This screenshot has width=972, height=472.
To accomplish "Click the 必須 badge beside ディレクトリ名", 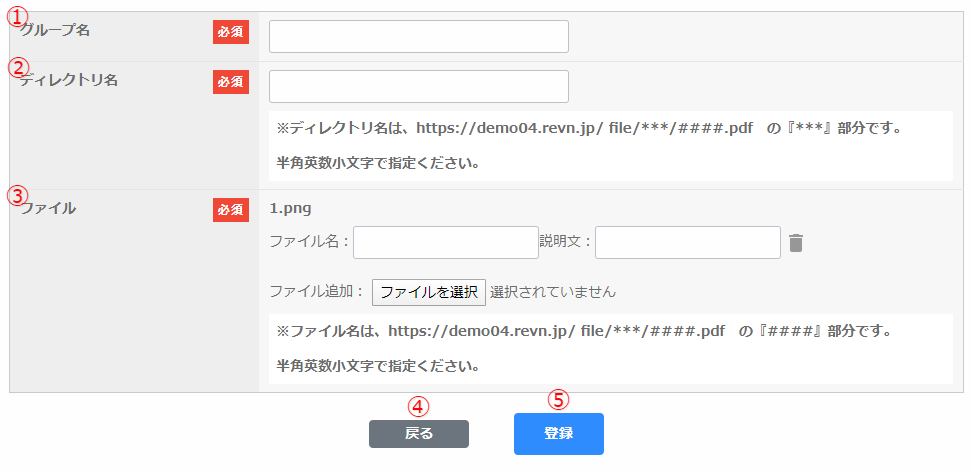I will [x=230, y=82].
